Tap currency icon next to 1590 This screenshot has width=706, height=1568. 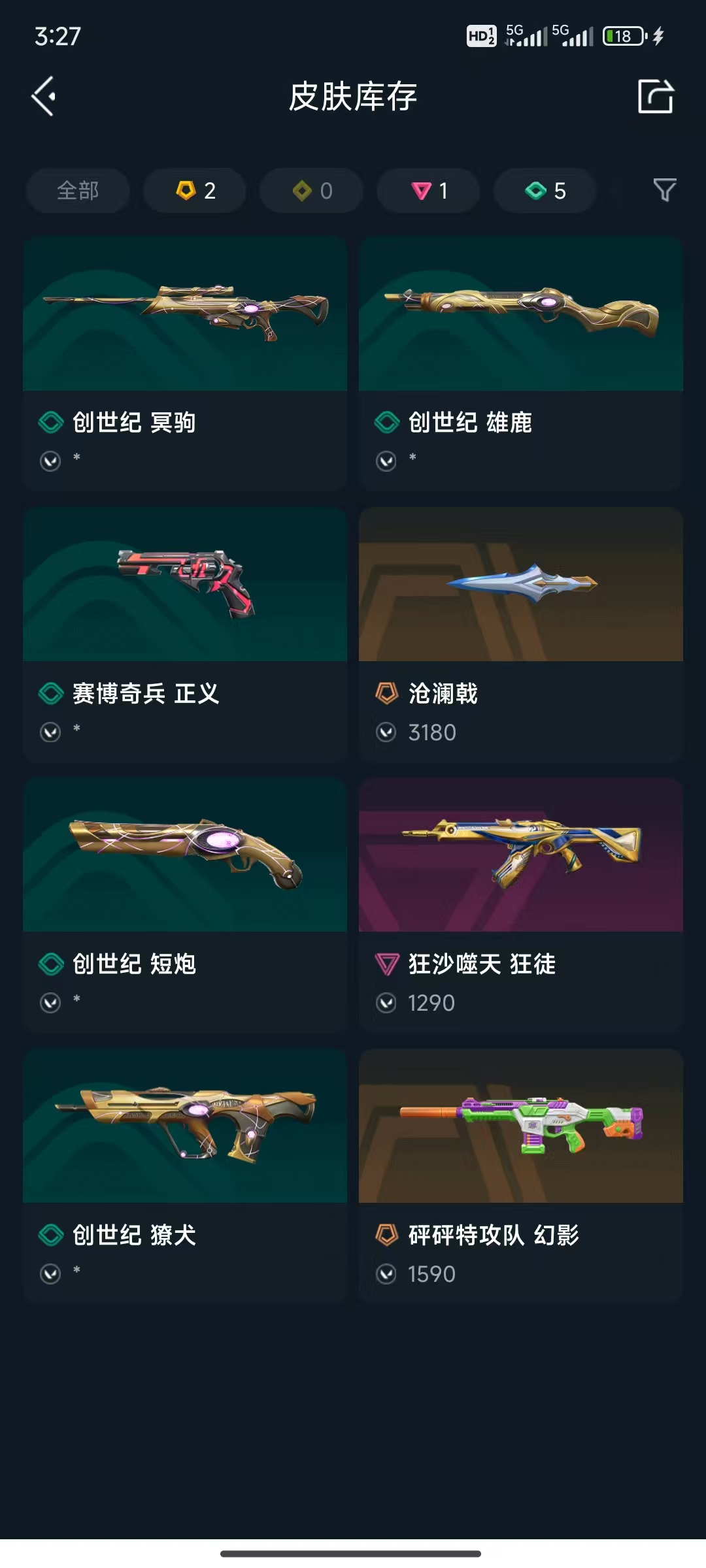click(386, 1274)
